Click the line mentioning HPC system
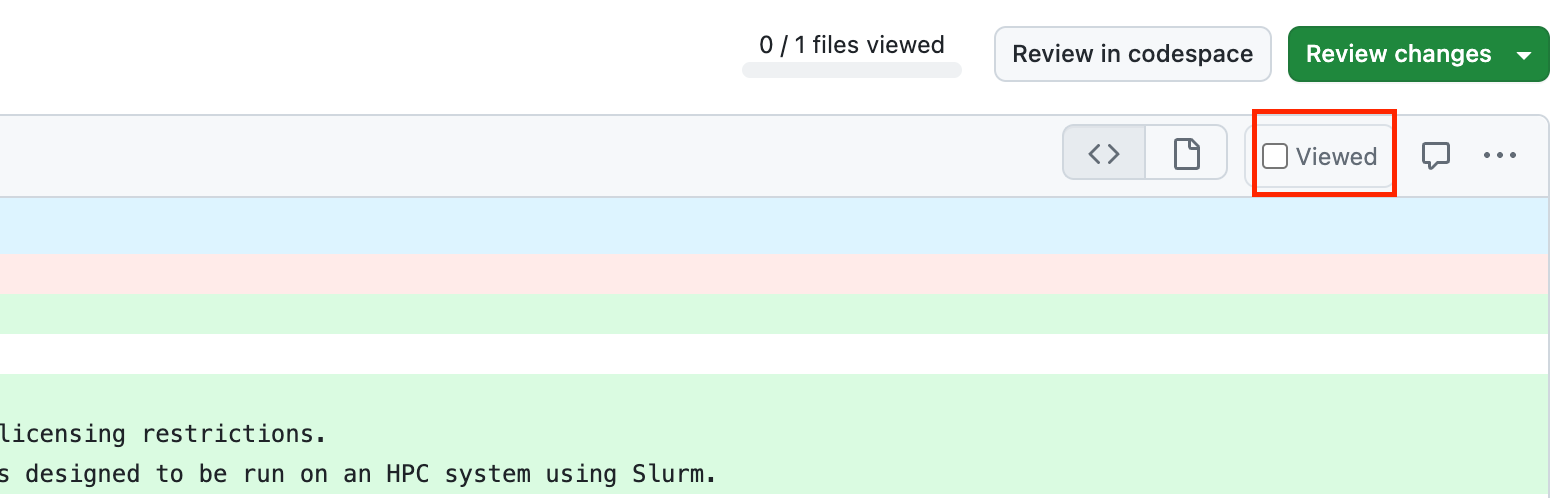The image size is (1568, 498). 400,474
